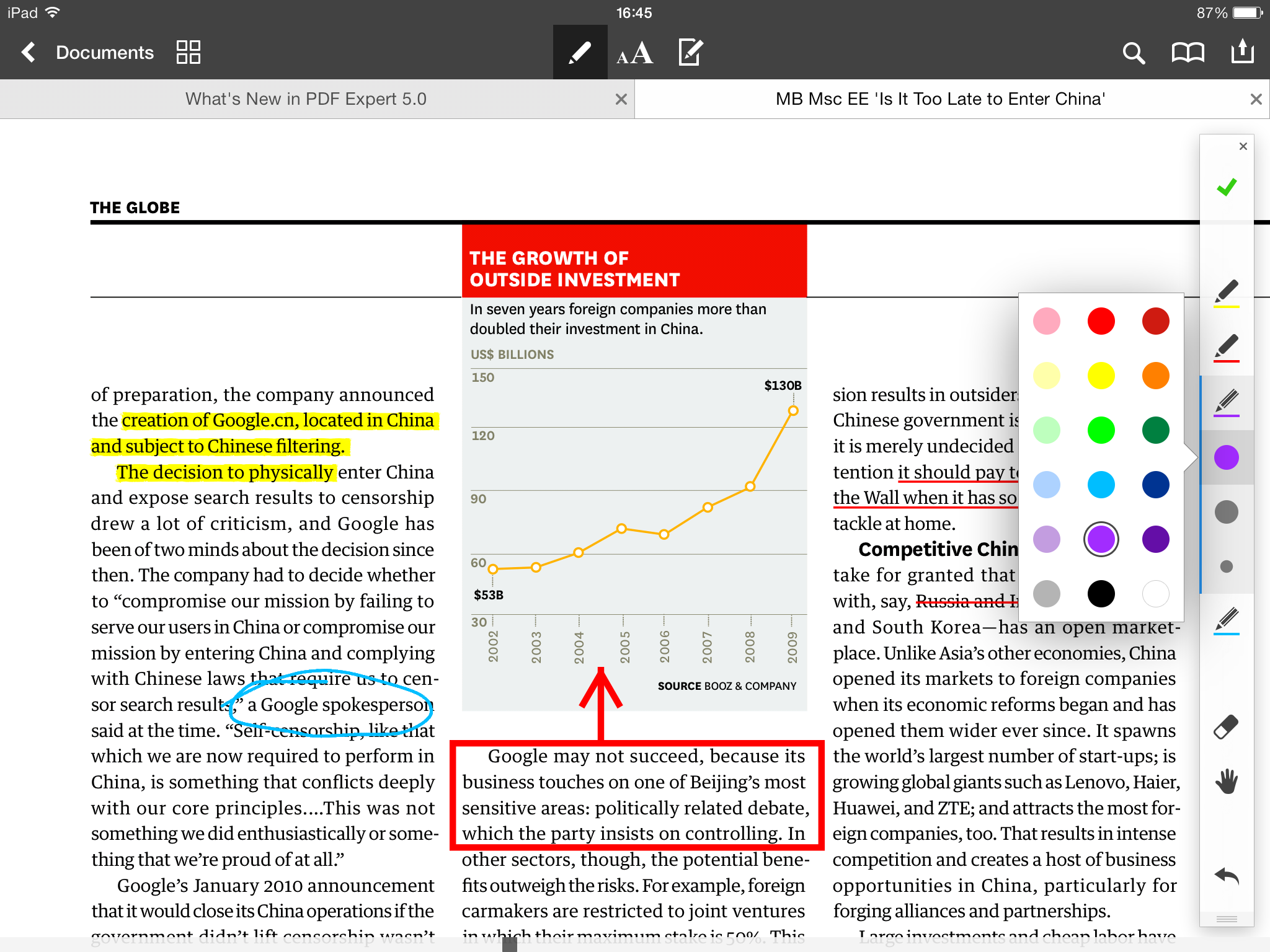Tap the share export icon
This screenshot has width=1270, height=952.
point(1242,52)
